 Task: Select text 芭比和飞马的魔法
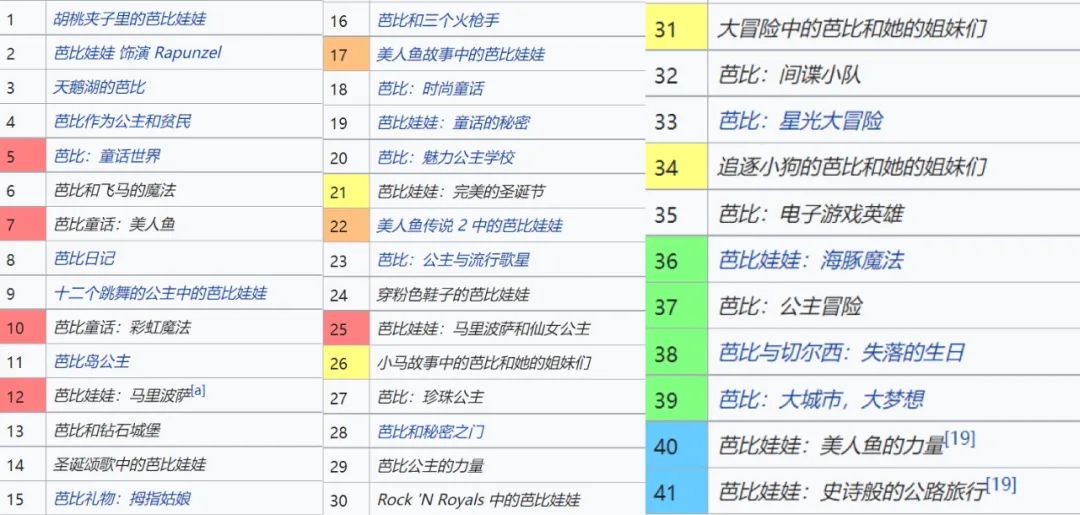[x=114, y=190]
